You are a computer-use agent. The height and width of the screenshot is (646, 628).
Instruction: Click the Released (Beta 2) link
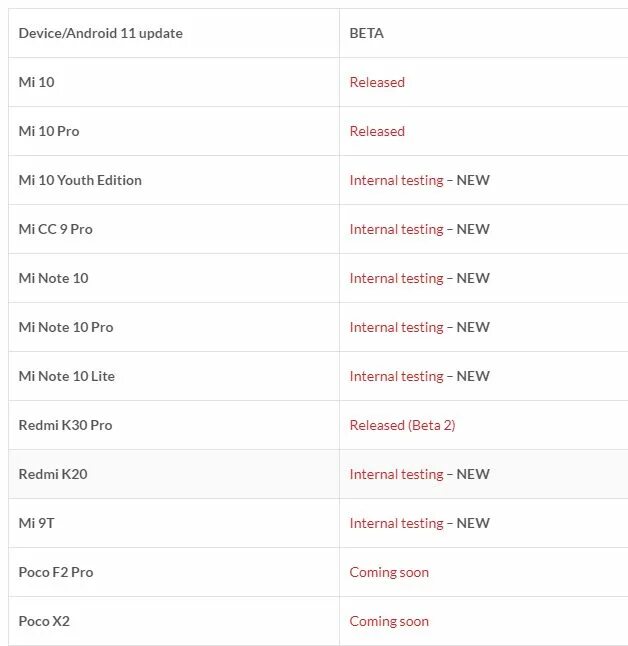pyautogui.click(x=402, y=425)
